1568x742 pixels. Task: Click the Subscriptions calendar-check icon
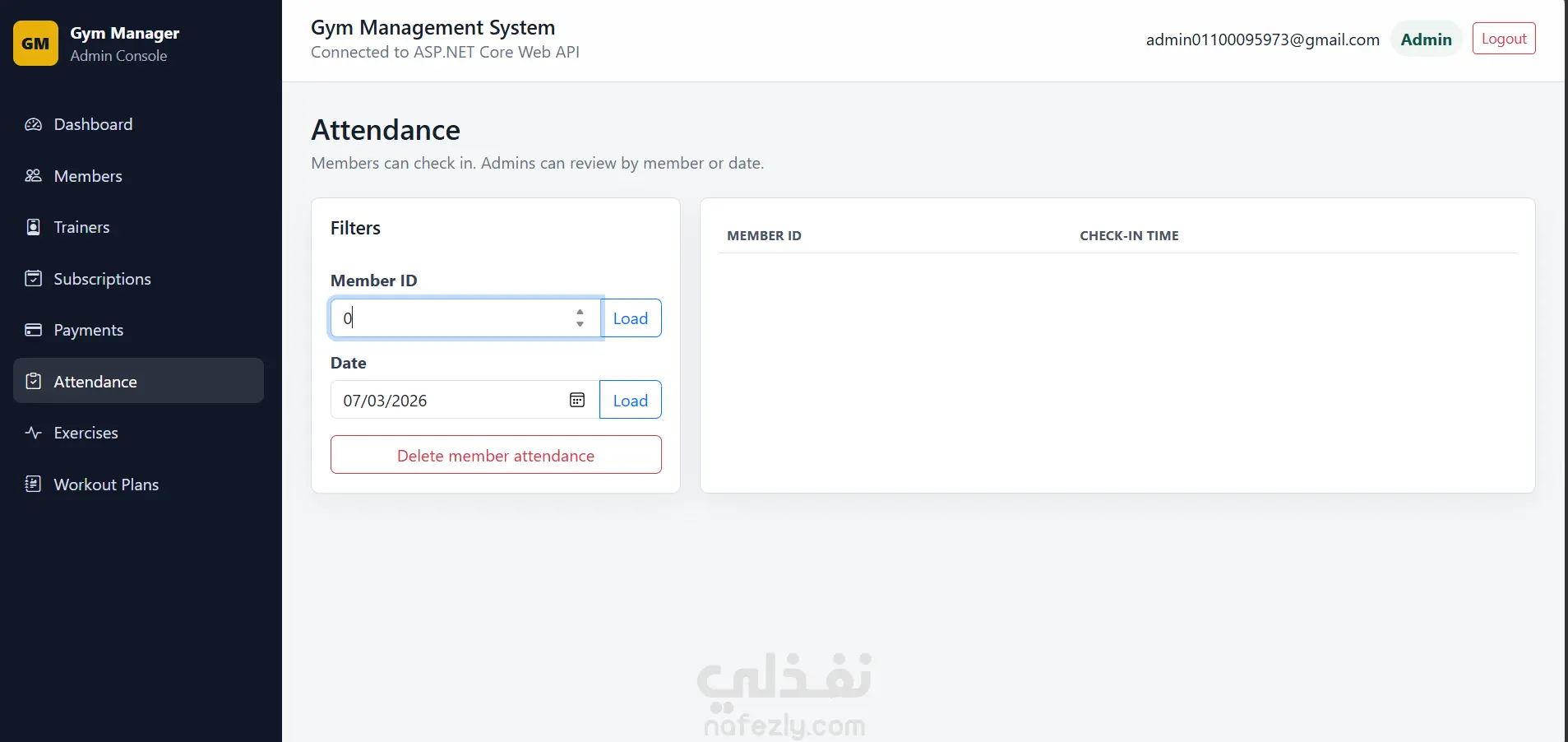coord(33,279)
